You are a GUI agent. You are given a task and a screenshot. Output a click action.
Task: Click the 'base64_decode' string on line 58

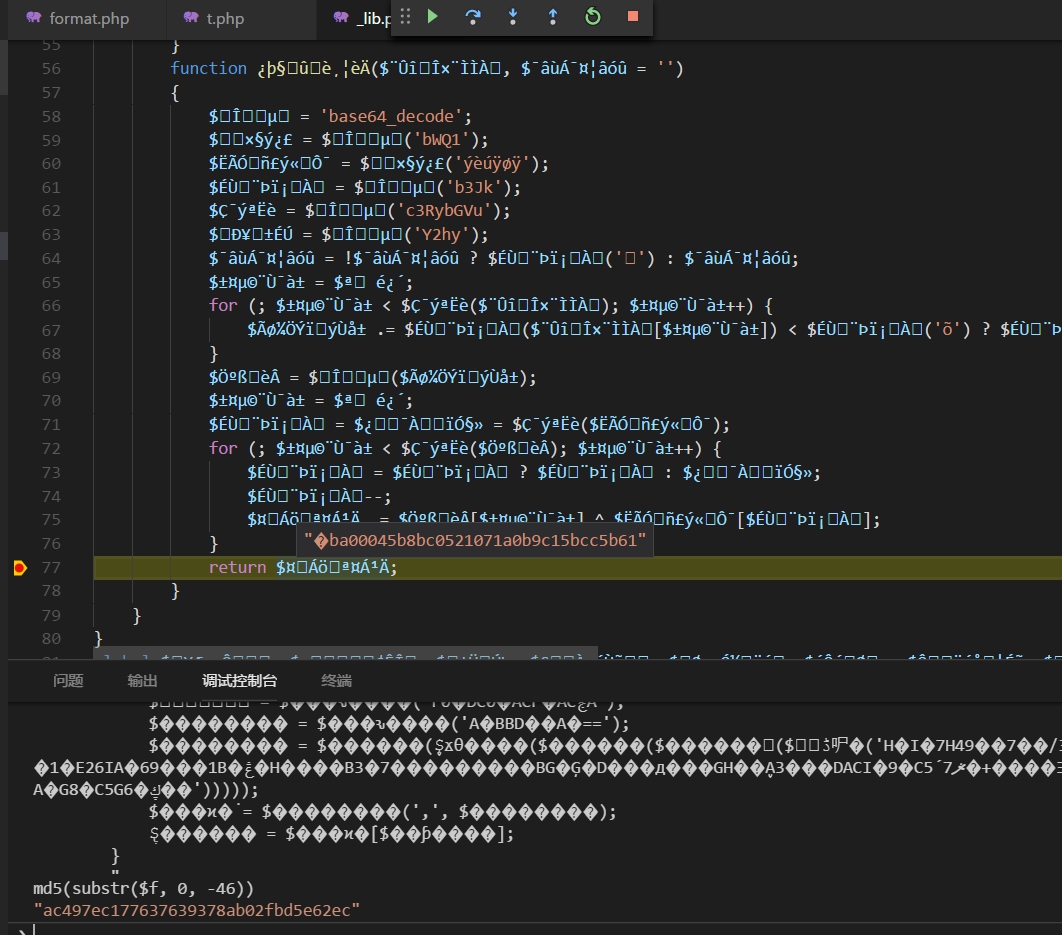[x=391, y=117]
